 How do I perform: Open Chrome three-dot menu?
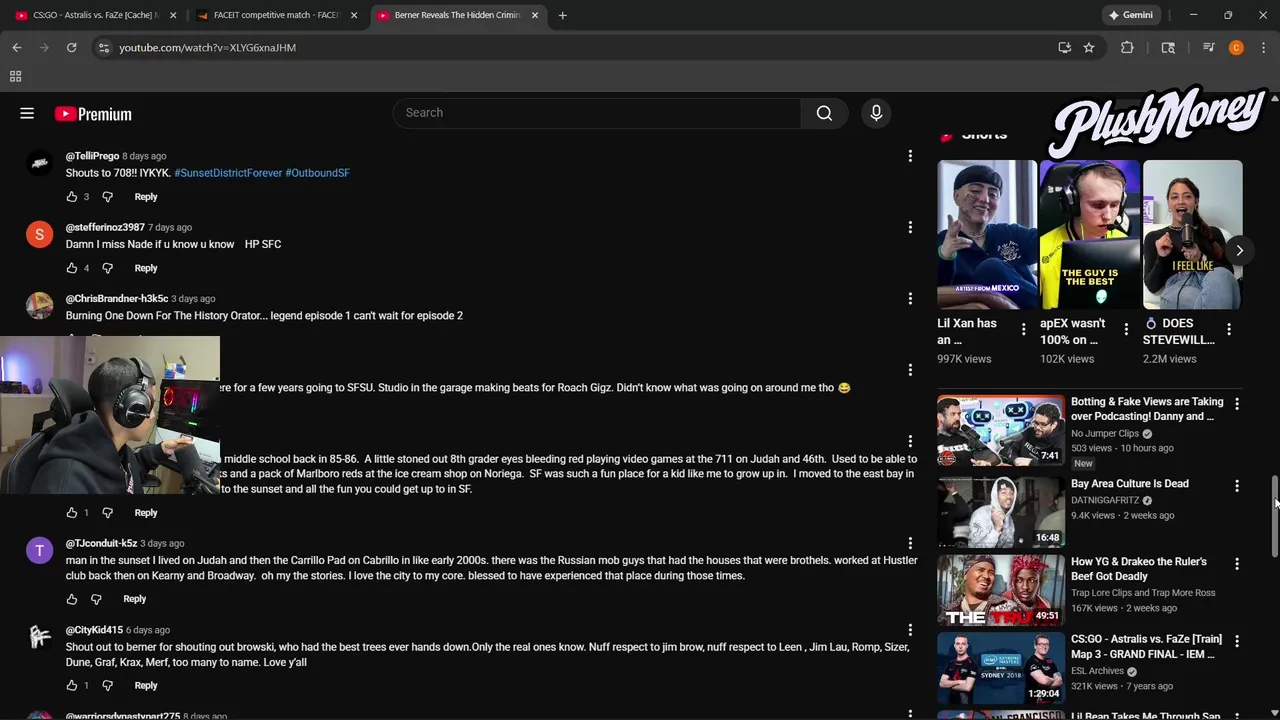[1263, 47]
